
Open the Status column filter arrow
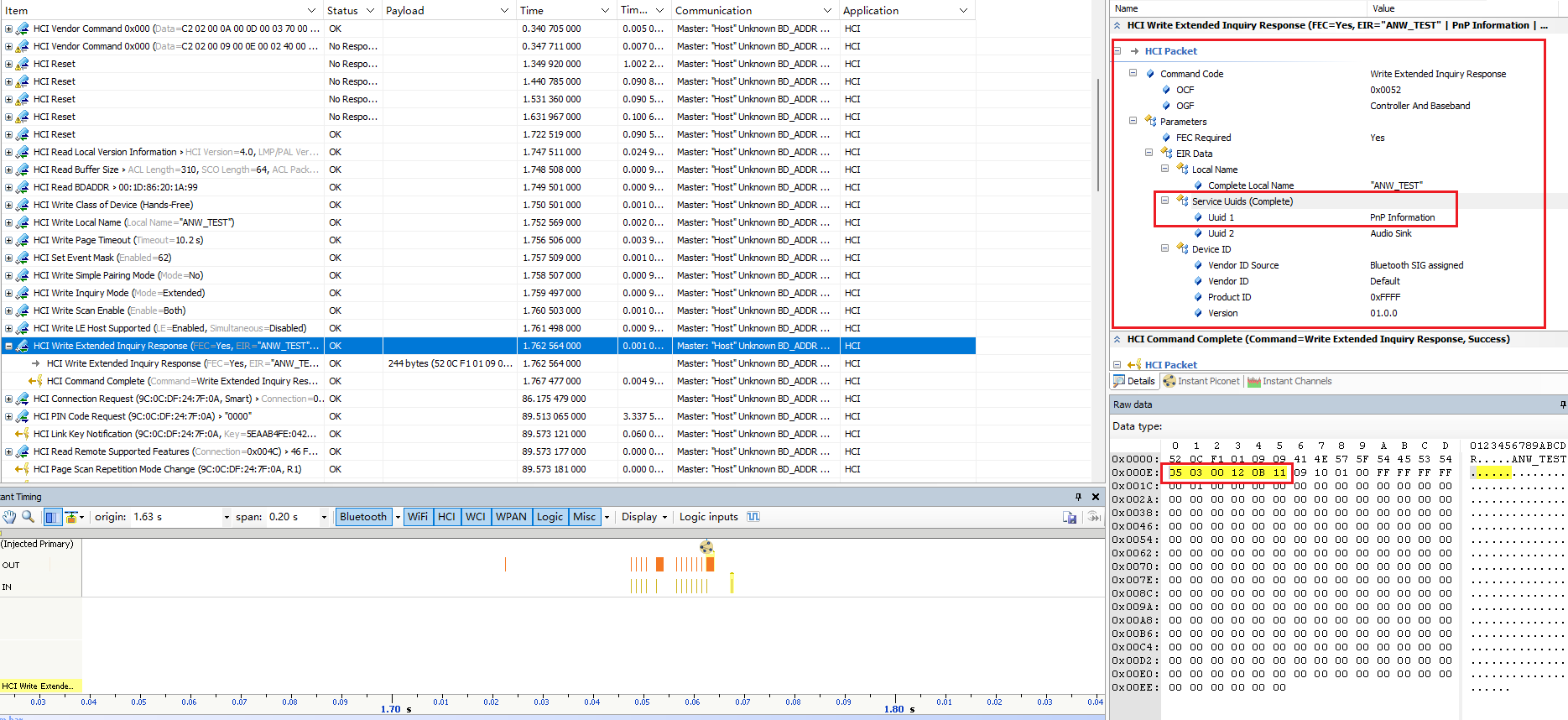coord(370,11)
